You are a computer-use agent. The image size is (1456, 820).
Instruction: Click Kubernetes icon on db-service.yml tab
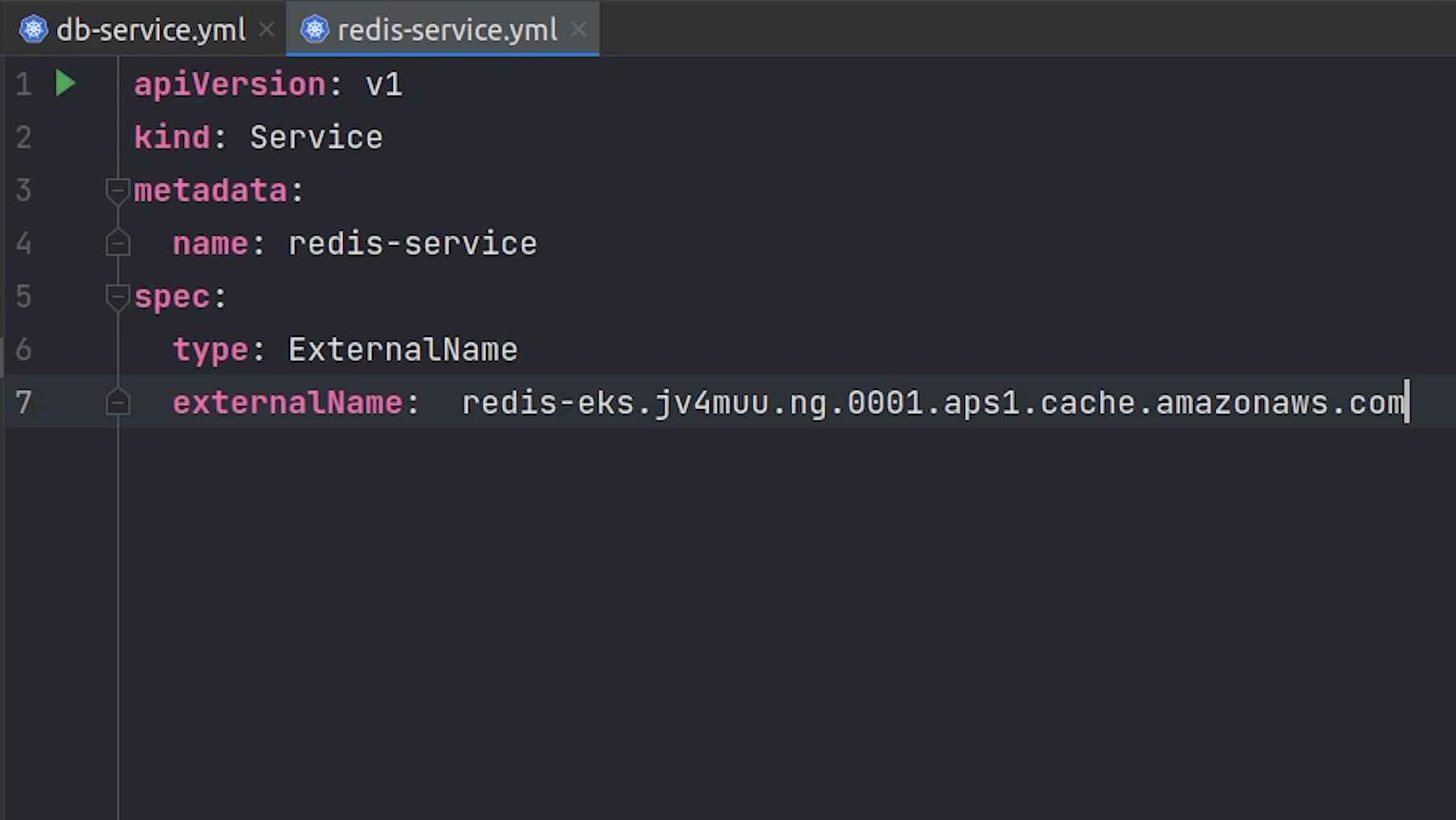33,30
